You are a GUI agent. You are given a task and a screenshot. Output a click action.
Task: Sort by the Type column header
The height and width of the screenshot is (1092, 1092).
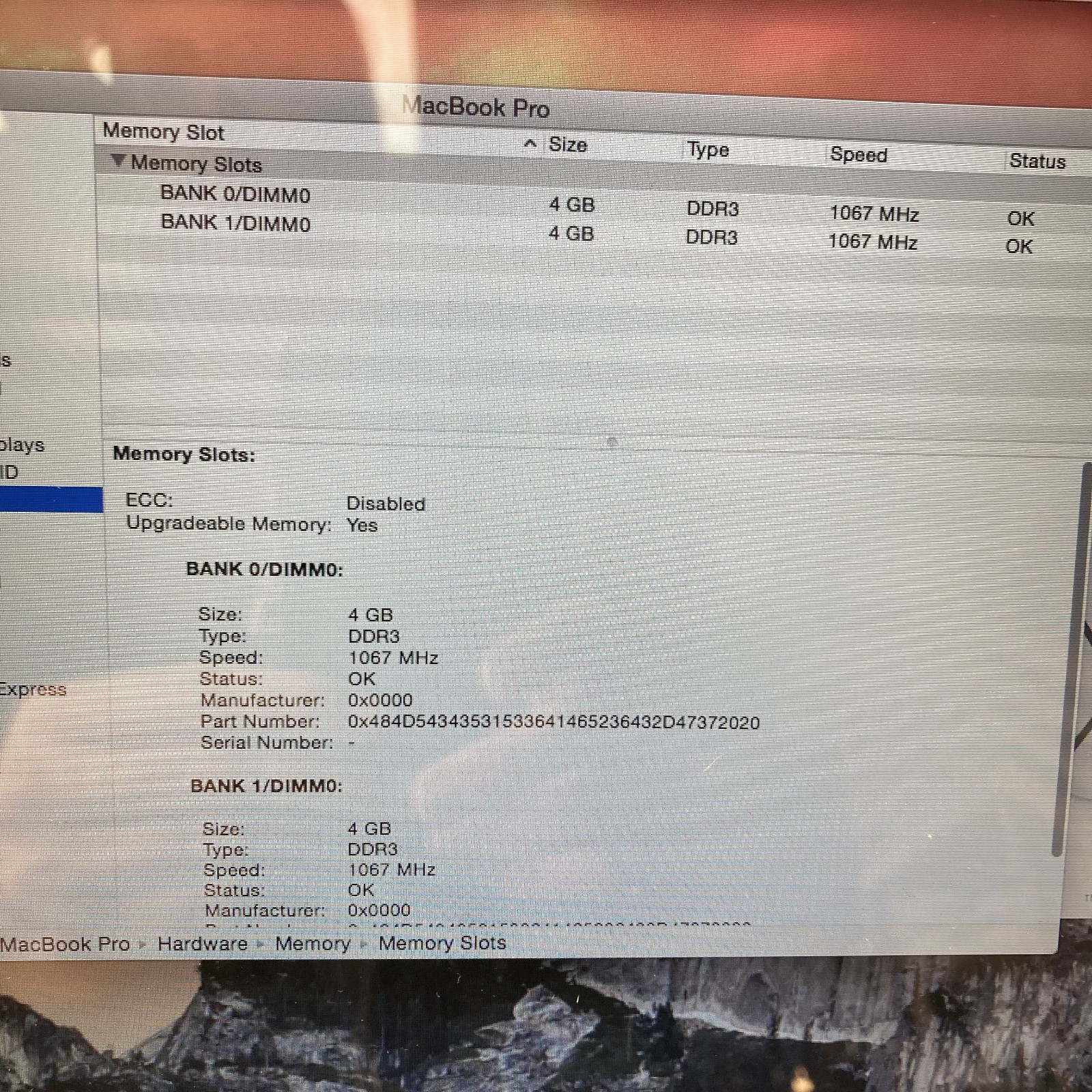[x=708, y=150]
